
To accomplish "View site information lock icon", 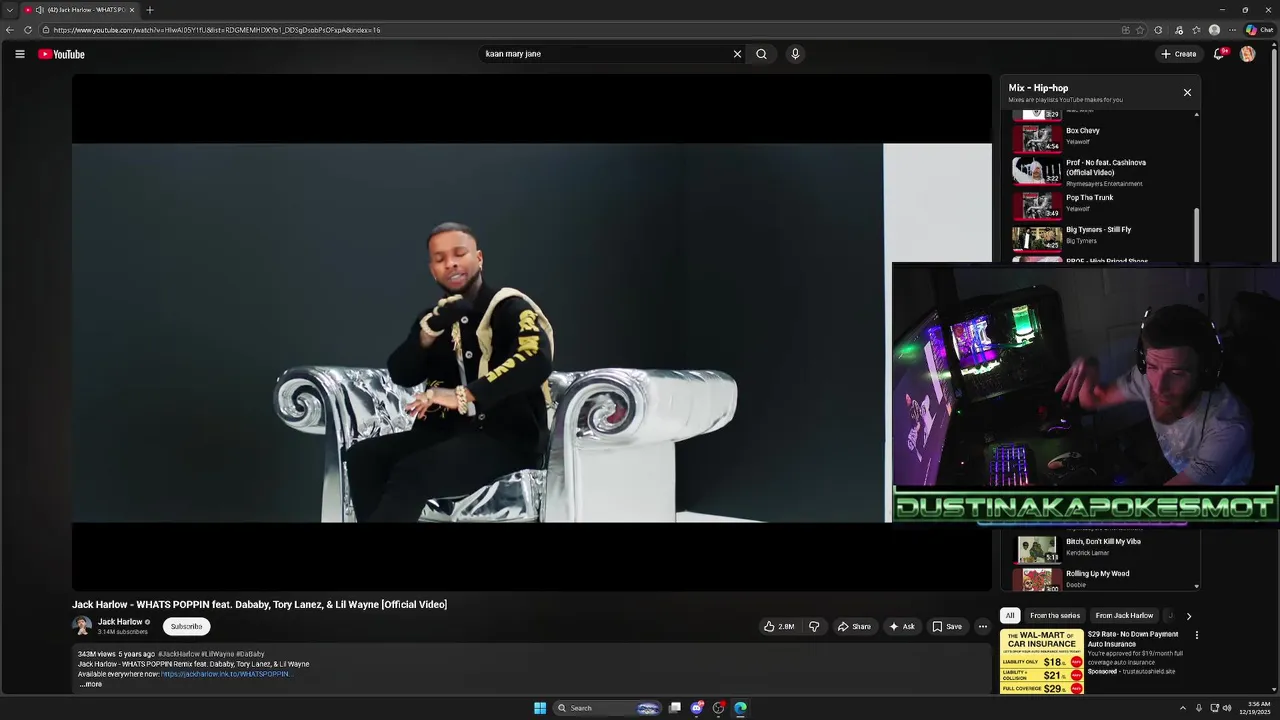I will pyautogui.click(x=46, y=30).
